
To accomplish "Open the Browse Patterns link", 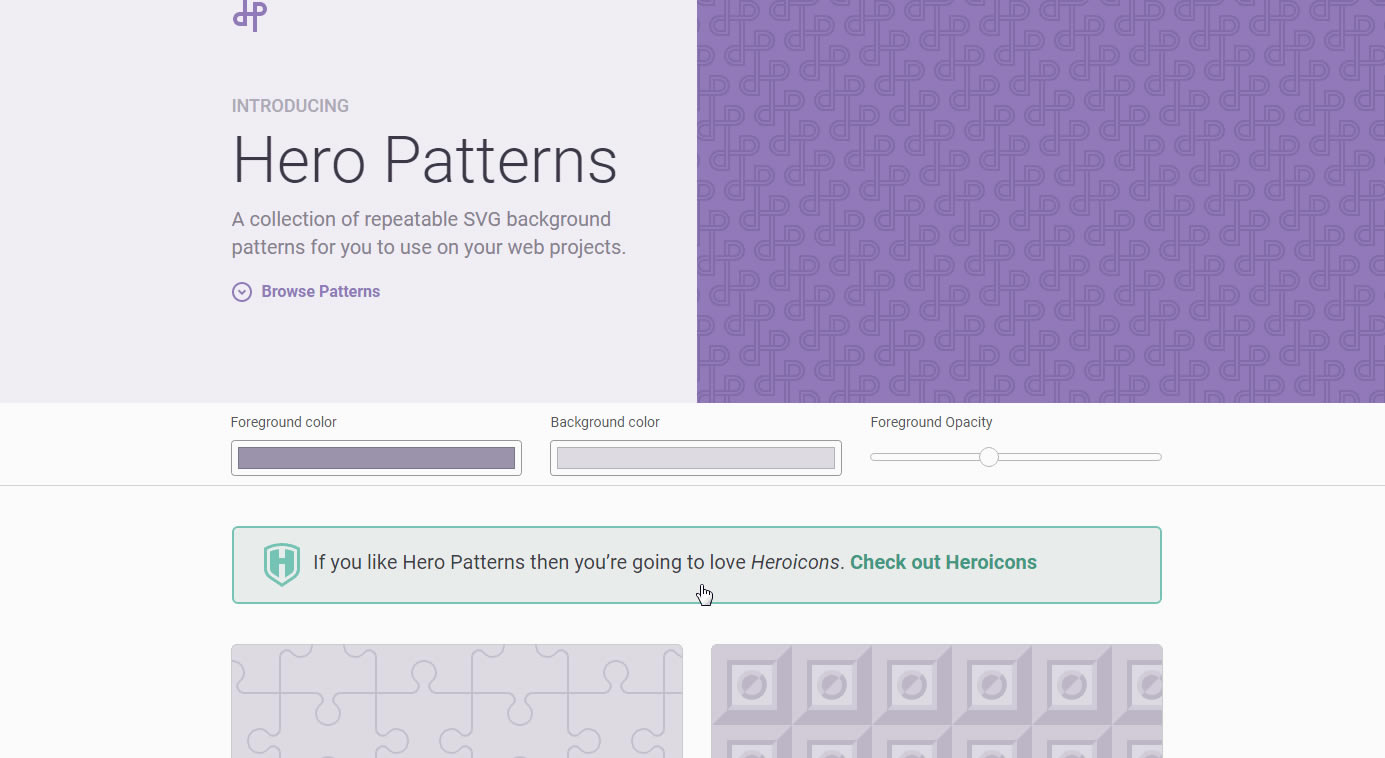I will point(320,292).
